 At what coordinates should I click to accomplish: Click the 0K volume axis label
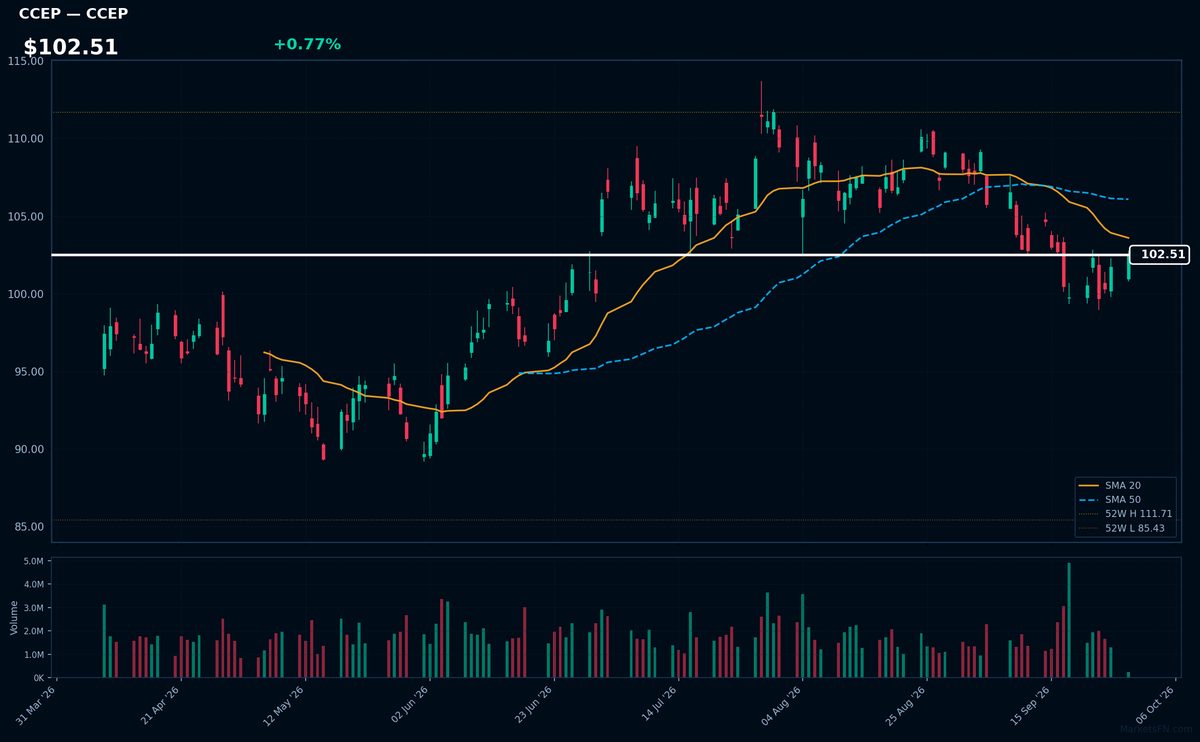click(38, 678)
